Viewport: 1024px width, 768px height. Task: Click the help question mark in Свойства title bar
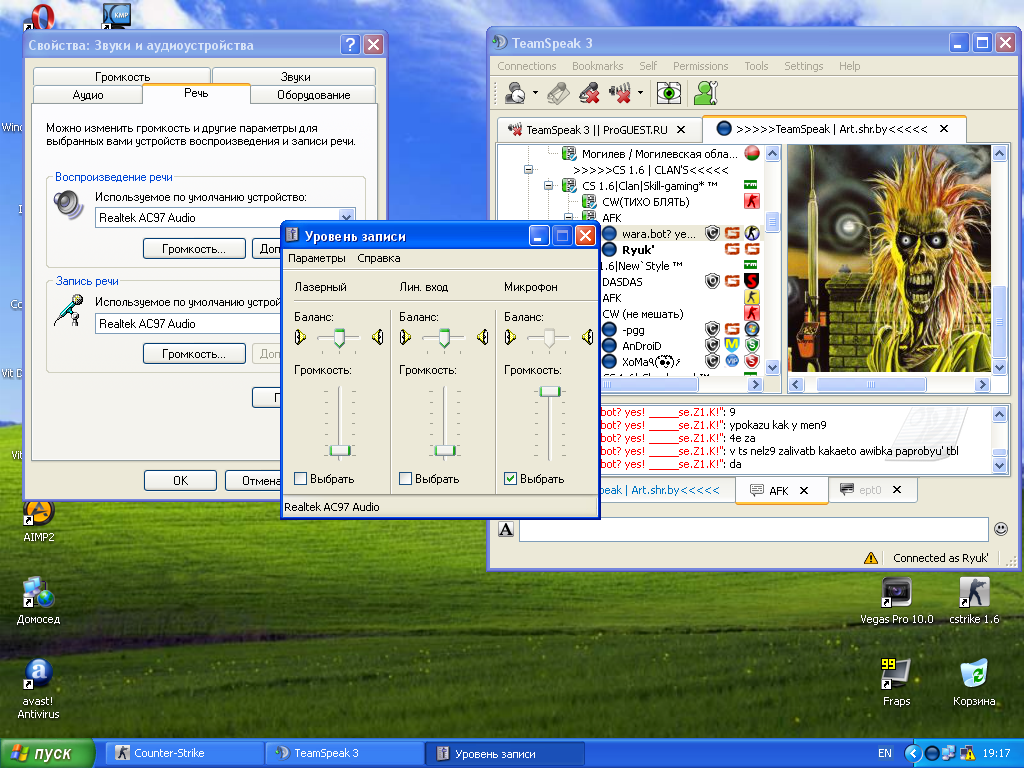[350, 44]
